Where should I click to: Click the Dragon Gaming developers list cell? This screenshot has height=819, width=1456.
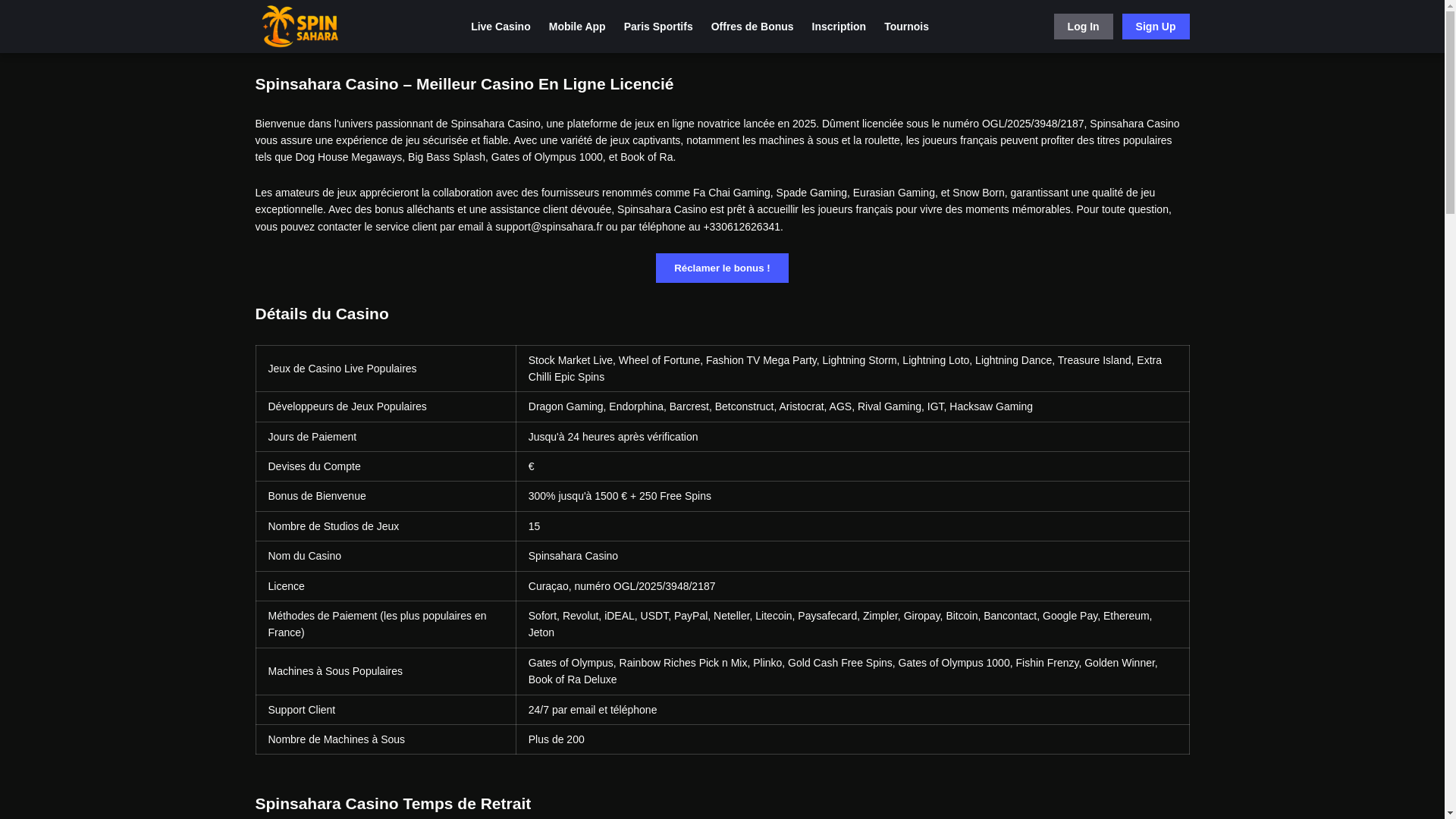(x=852, y=406)
